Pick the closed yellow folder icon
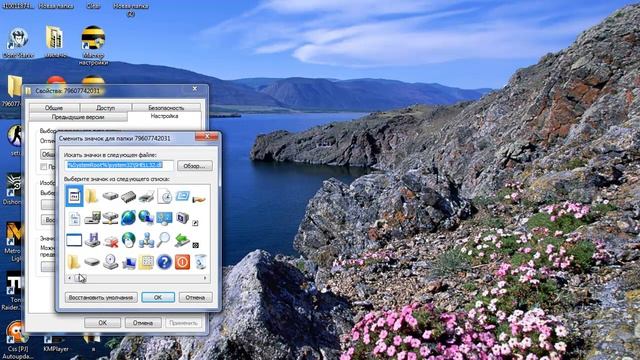 91,196
